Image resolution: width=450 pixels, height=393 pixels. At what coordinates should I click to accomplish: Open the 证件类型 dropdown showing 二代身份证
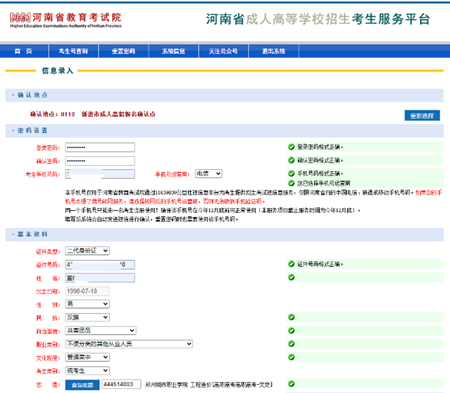point(87,251)
